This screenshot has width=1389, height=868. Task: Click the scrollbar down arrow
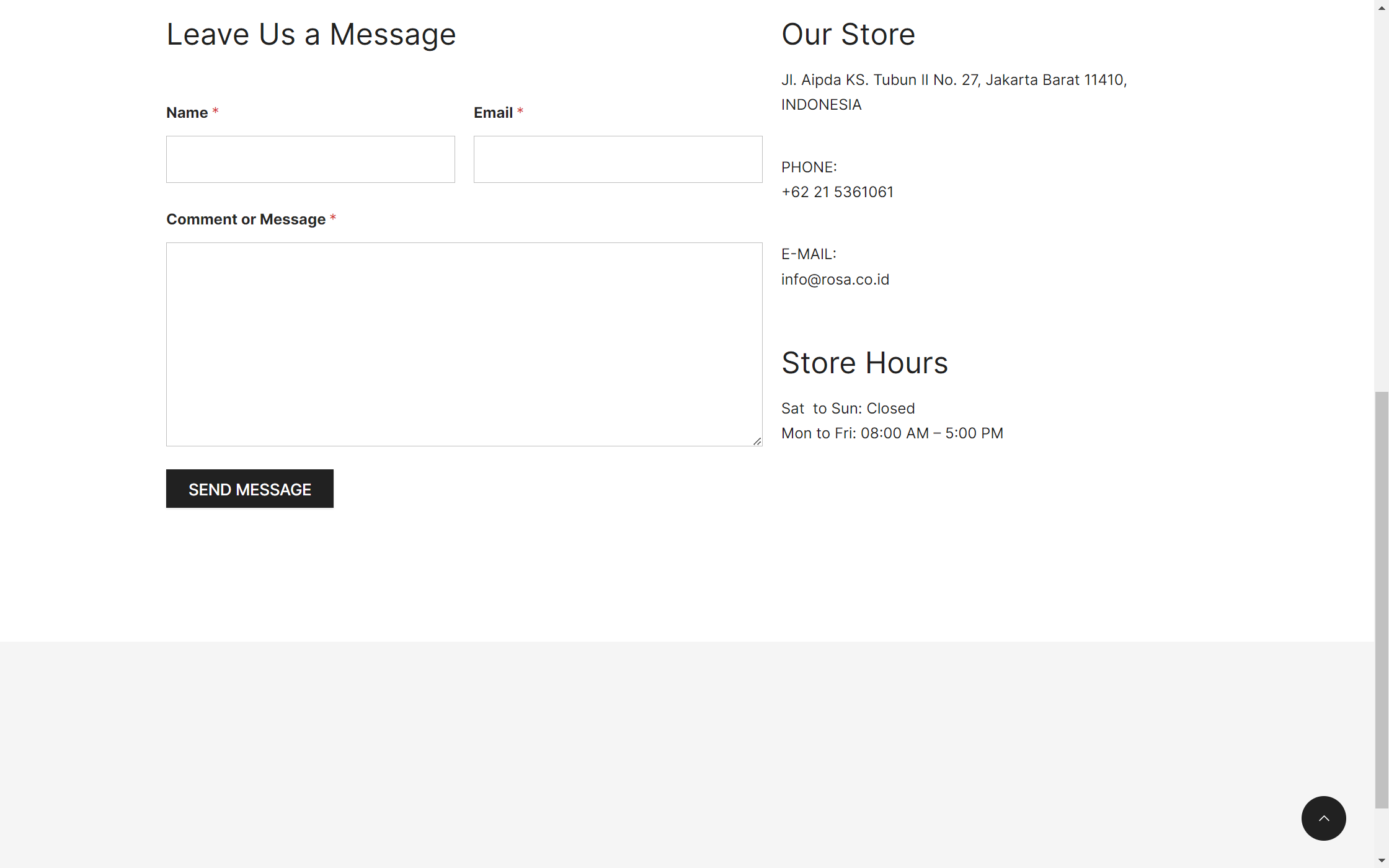pos(1382,861)
